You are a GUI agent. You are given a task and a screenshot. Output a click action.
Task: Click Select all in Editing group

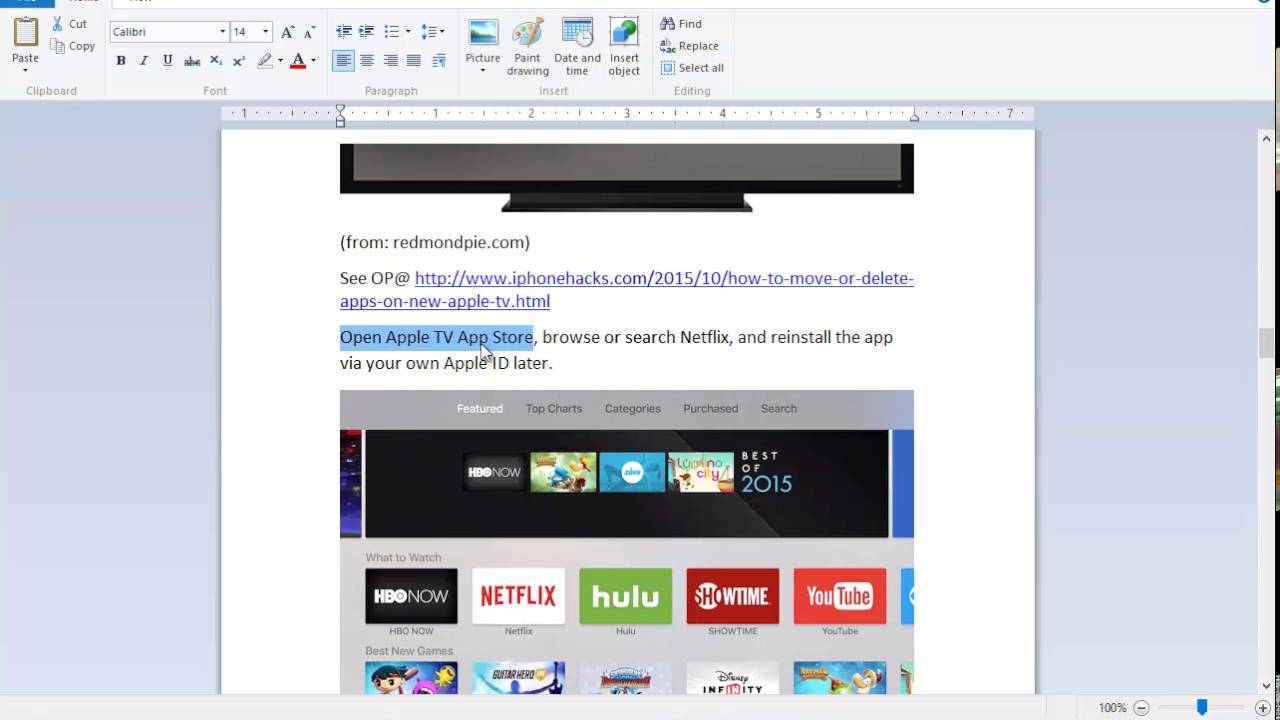(692, 68)
